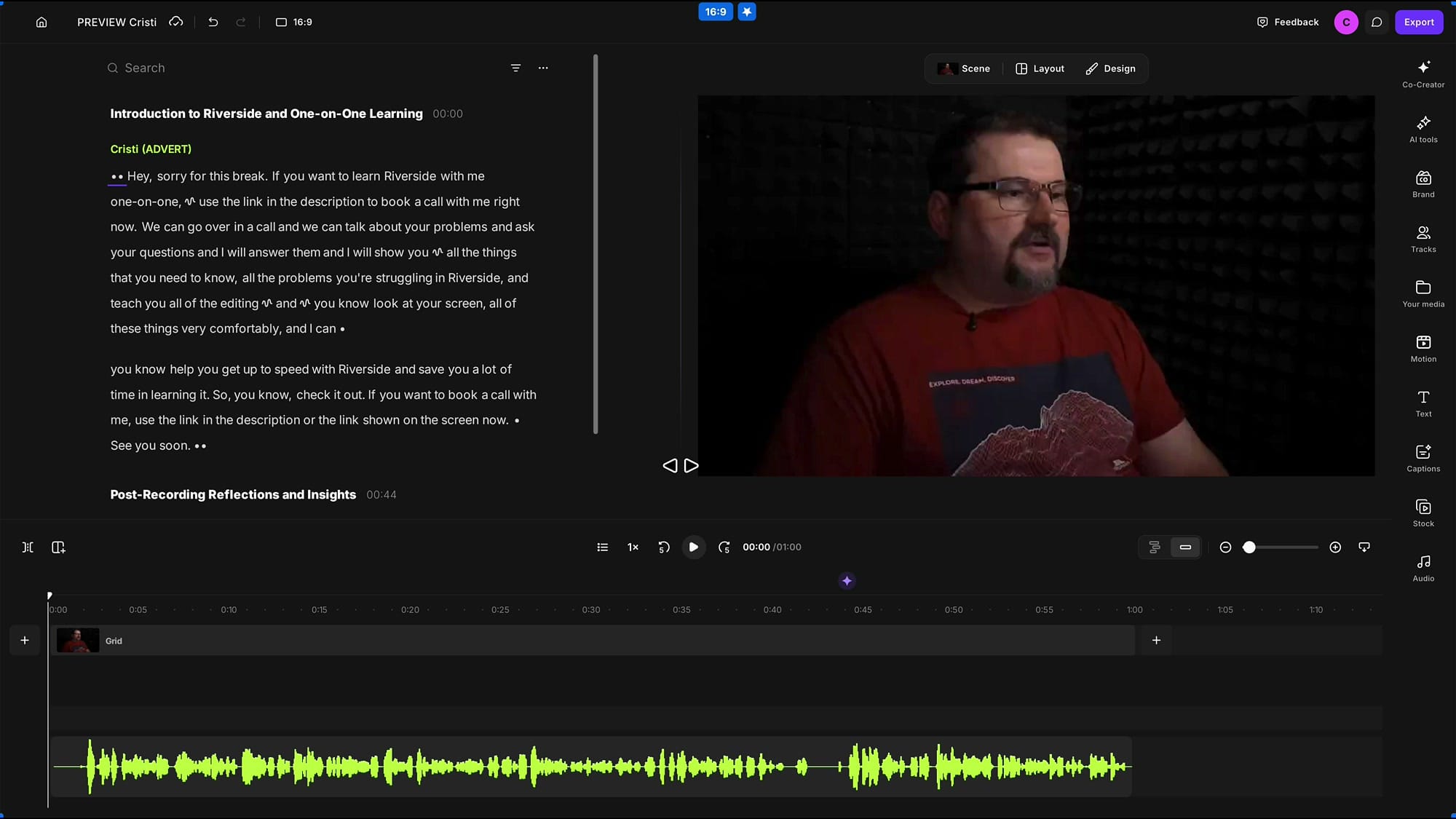Image resolution: width=1456 pixels, height=819 pixels.
Task: Open the 16:9 aspect ratio selector
Action: pyautogui.click(x=294, y=22)
